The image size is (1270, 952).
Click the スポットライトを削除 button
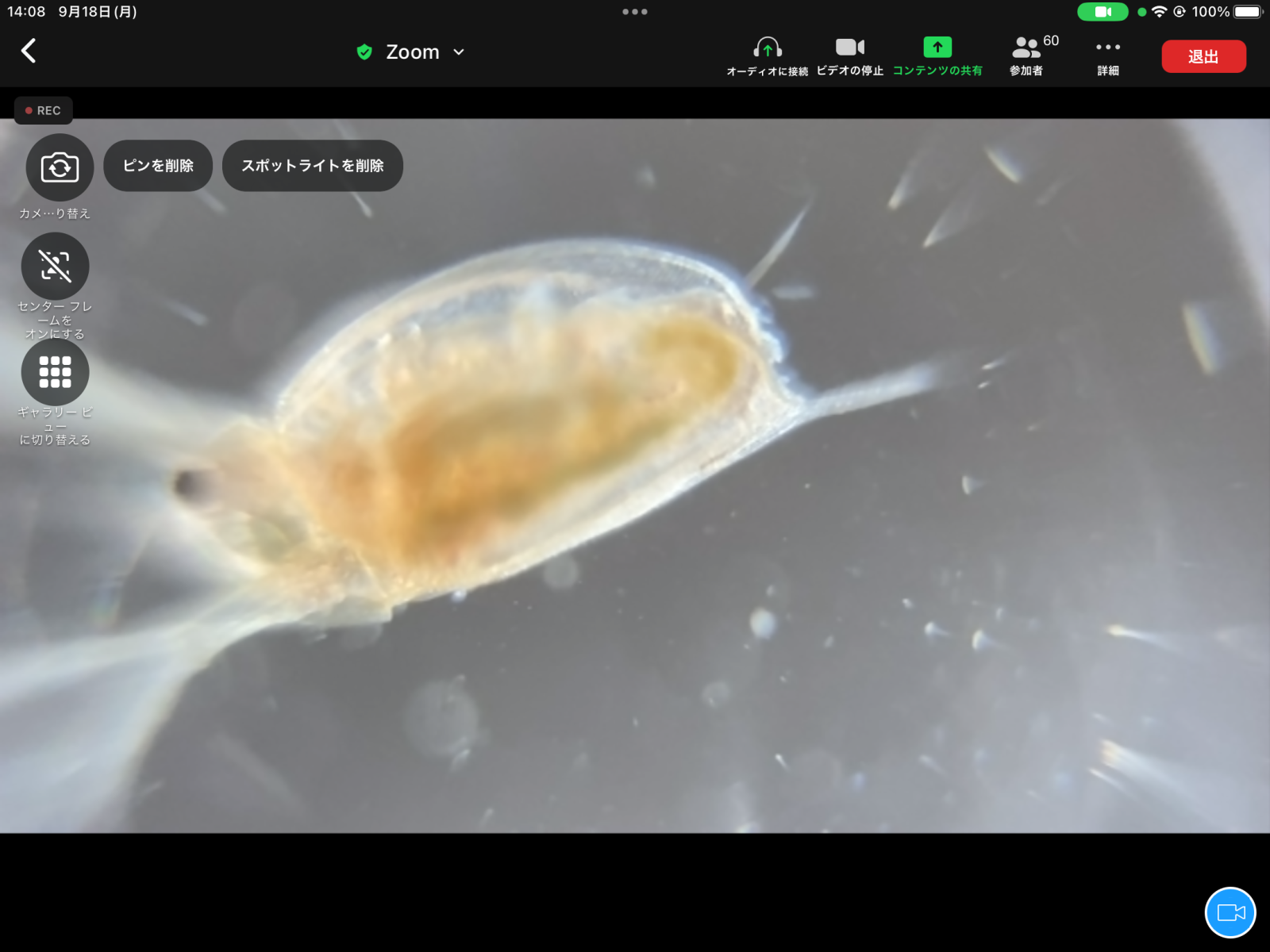pyautogui.click(x=313, y=166)
